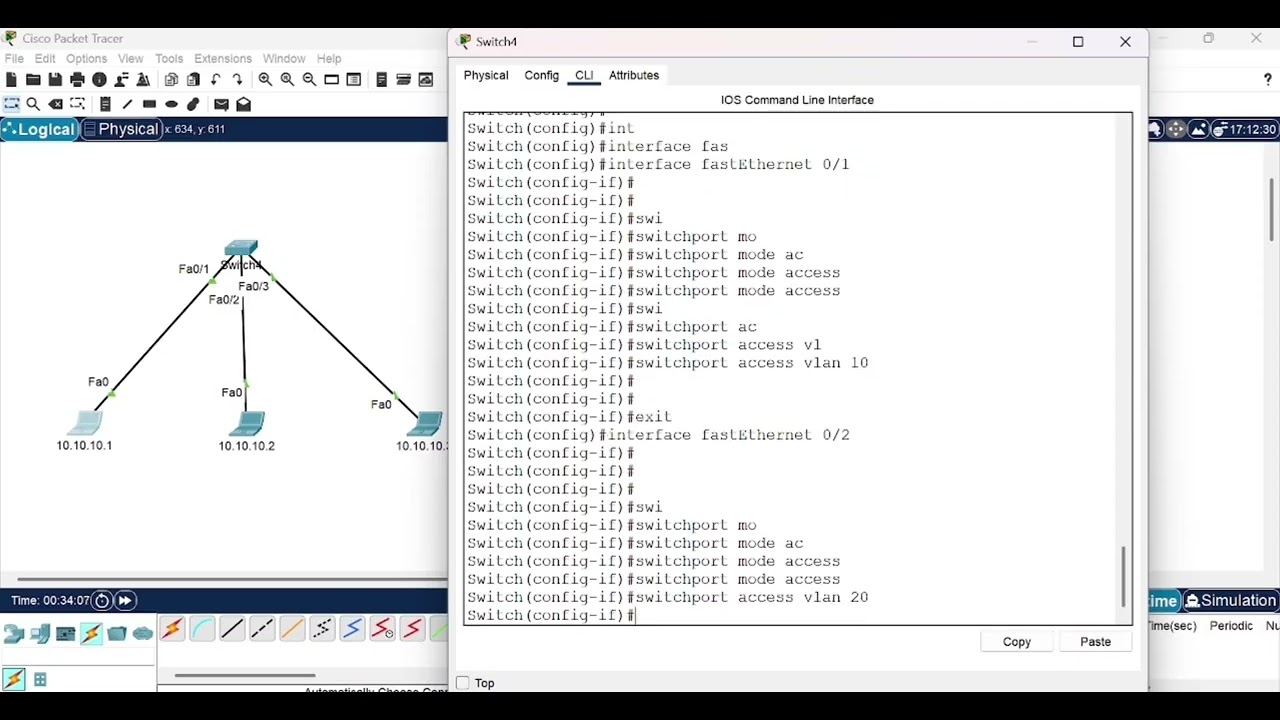Open the Activity Wizard icon
This screenshot has width=1280, height=720.
coord(143,80)
